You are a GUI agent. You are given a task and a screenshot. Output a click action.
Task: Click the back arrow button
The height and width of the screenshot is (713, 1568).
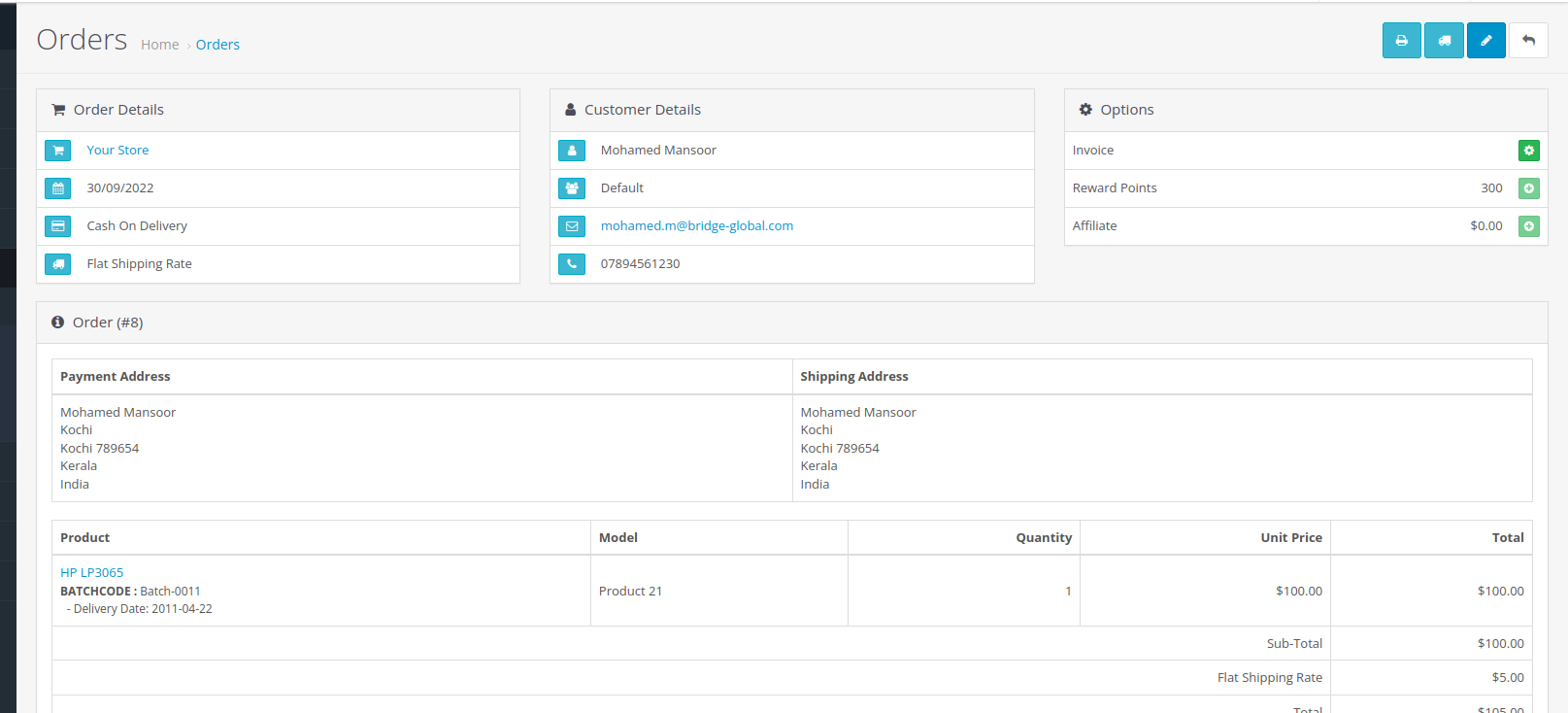(x=1528, y=41)
